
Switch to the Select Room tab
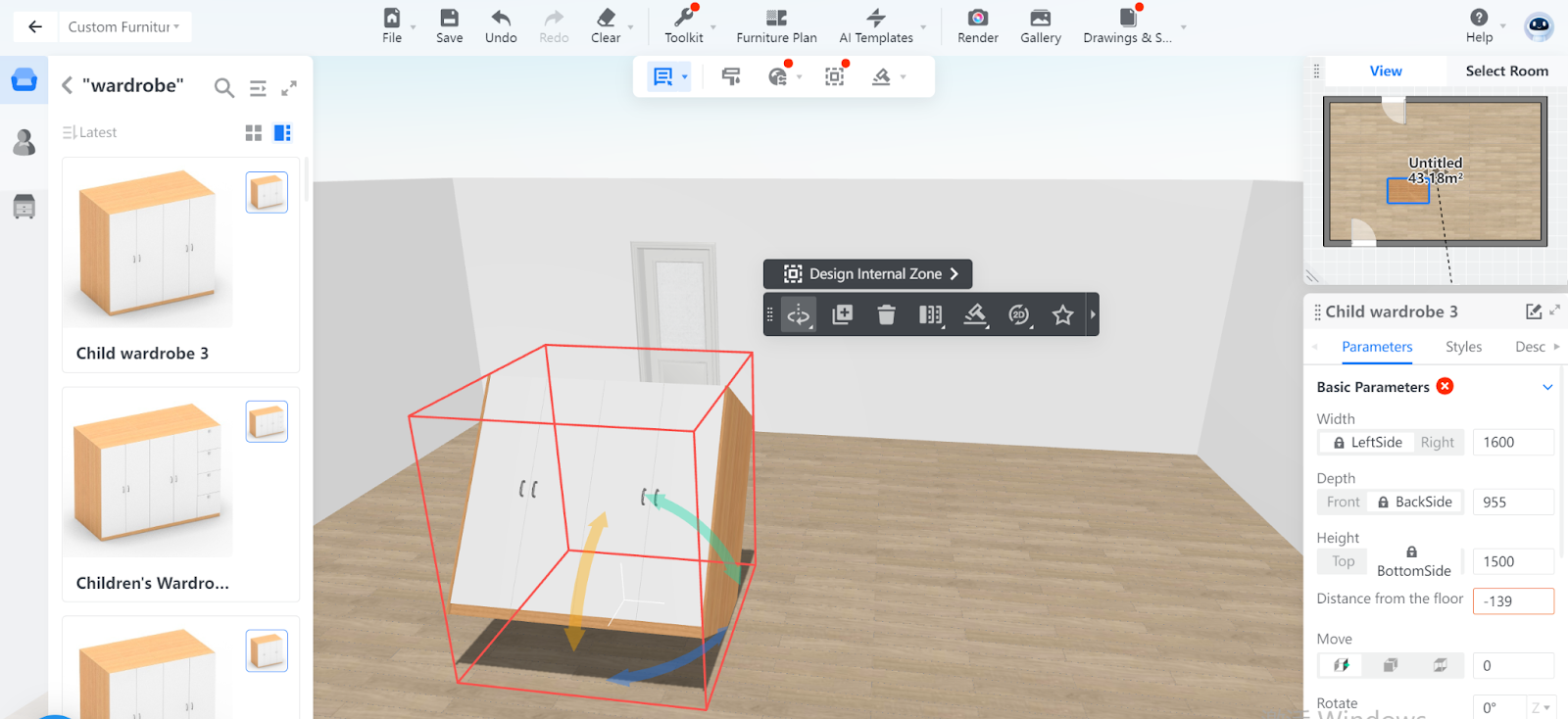point(1506,72)
